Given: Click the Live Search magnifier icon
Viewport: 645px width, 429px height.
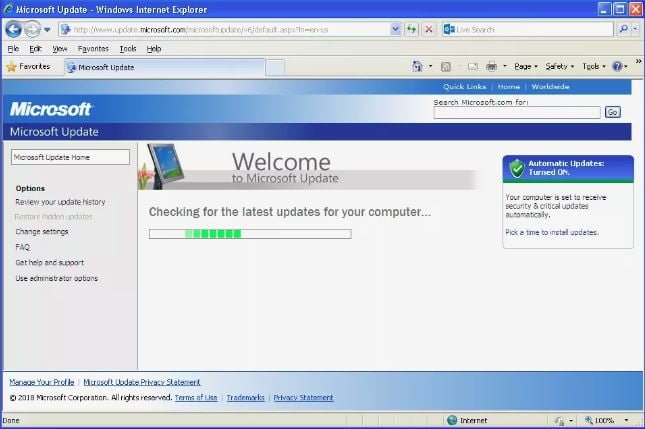Looking at the screenshot, I should tap(622, 29).
